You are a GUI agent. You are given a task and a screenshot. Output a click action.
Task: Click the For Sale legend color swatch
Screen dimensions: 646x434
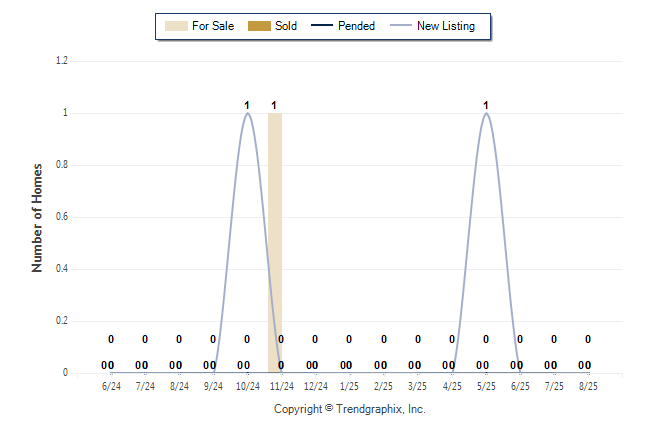176,26
